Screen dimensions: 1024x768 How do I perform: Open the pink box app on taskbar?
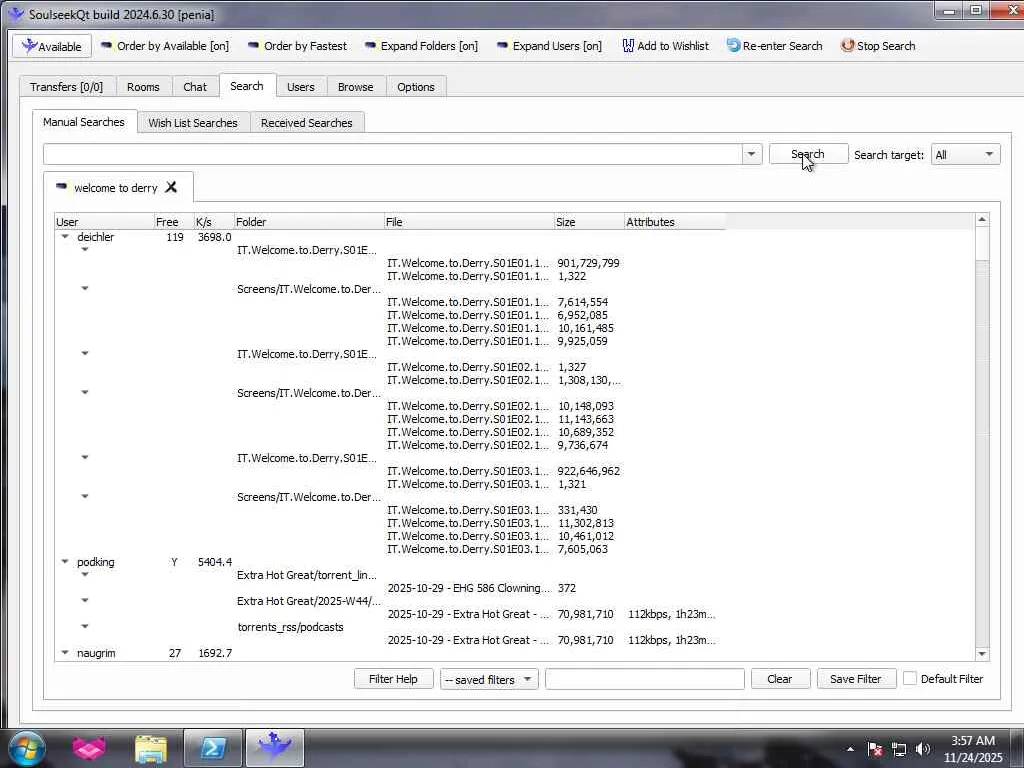pos(89,748)
